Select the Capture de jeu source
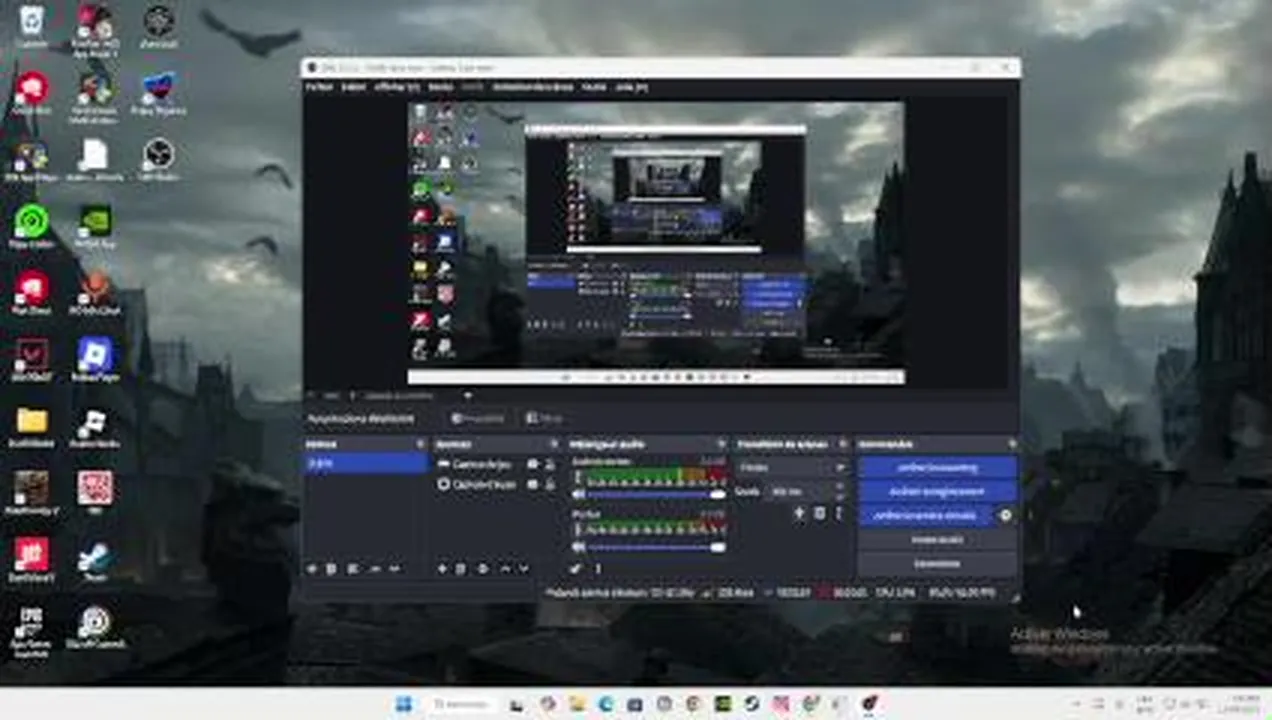This screenshot has width=1272, height=720. click(x=480, y=464)
